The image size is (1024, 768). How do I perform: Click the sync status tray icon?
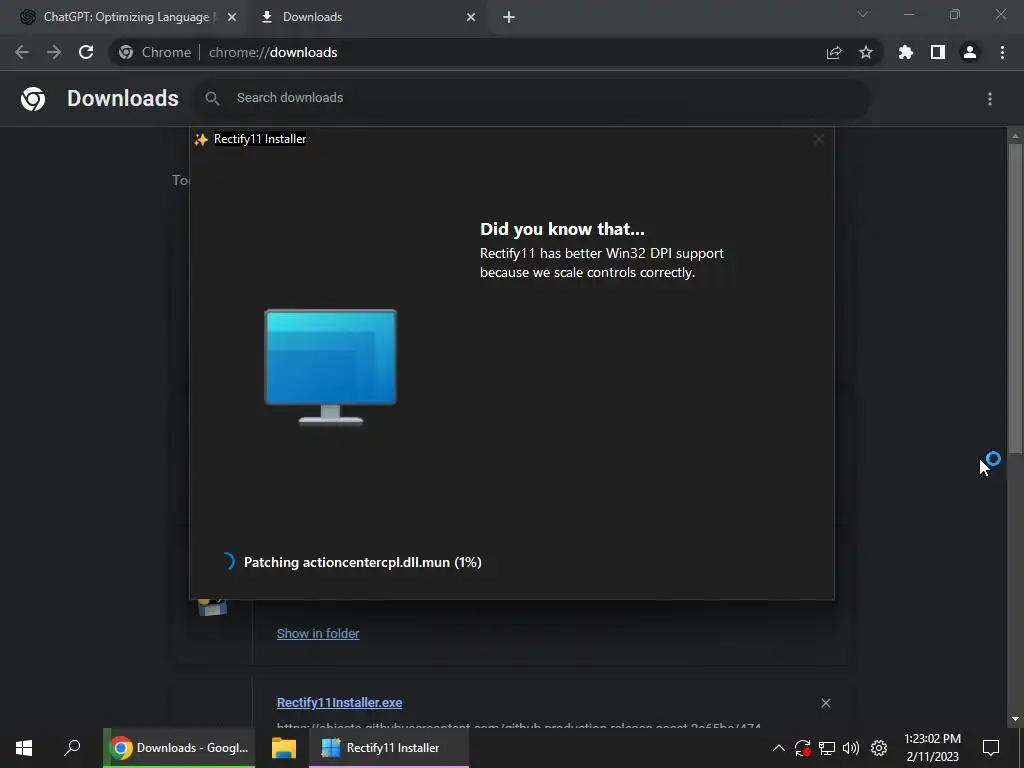(803, 748)
